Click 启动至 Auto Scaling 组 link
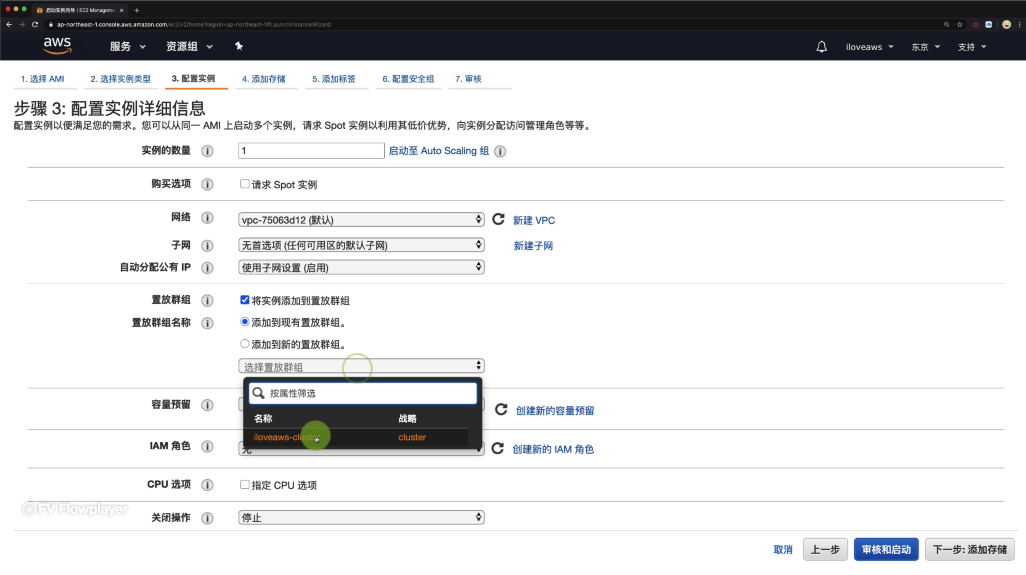The image size is (1026, 575). [439, 151]
